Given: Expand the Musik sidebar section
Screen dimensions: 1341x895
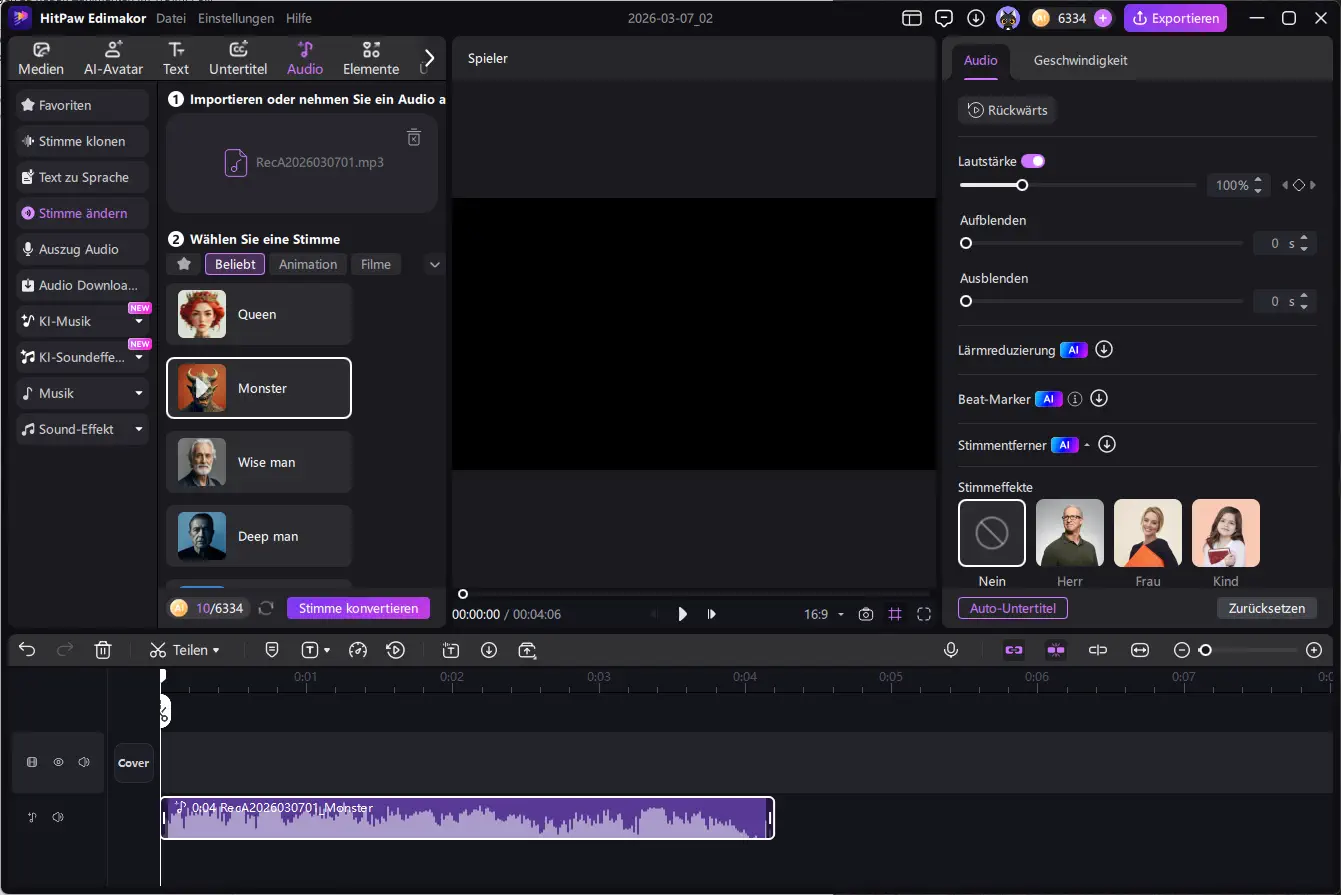Looking at the screenshot, I should (x=138, y=393).
